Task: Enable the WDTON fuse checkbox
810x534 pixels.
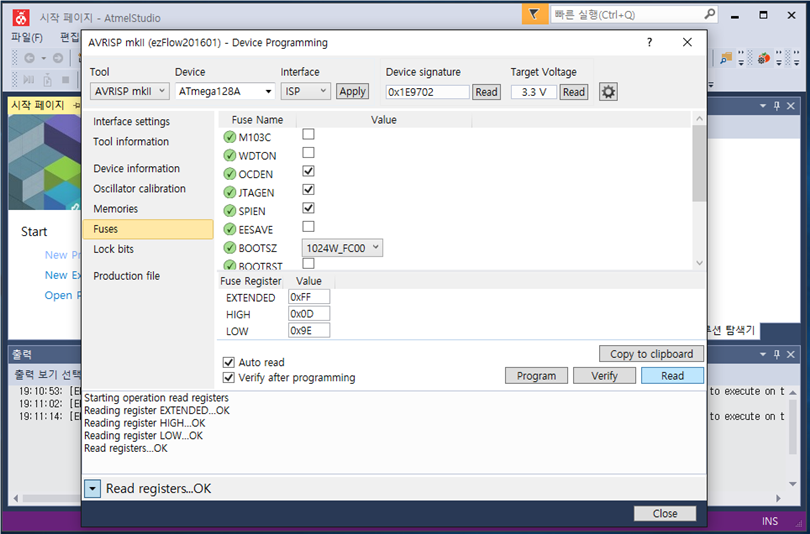Action: 308,153
